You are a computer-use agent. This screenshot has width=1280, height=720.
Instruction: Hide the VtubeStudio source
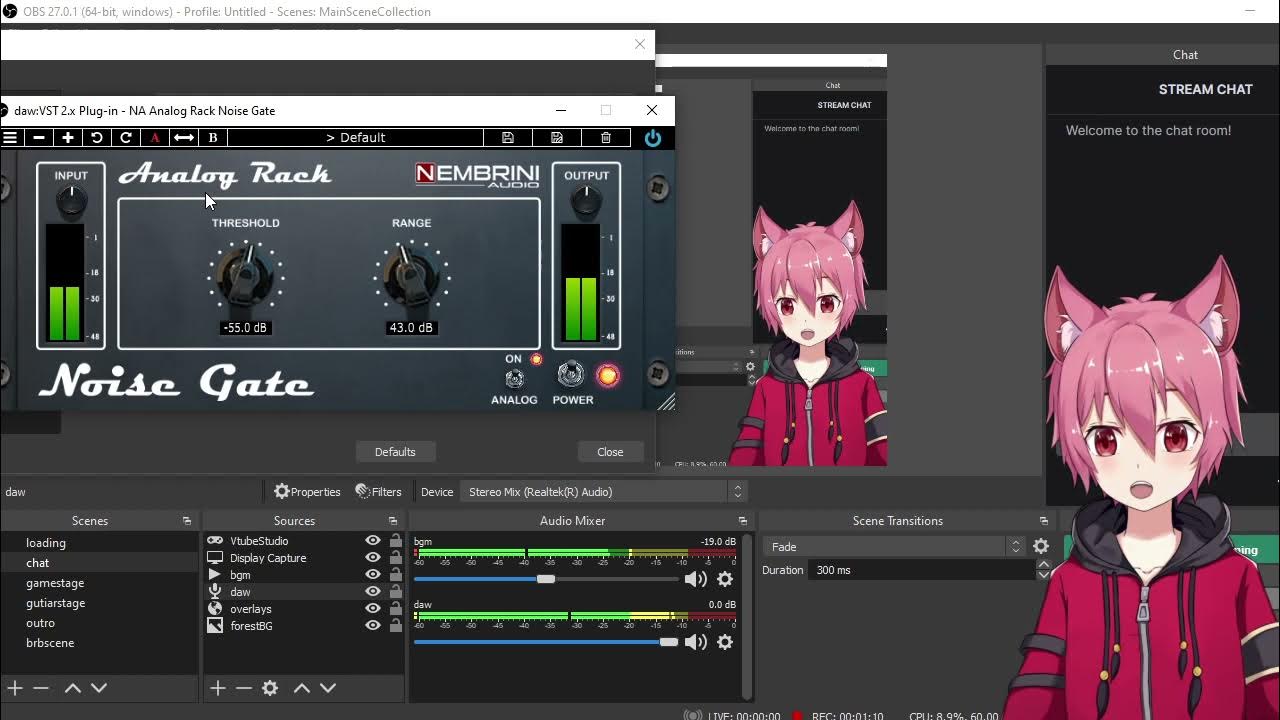coord(373,541)
